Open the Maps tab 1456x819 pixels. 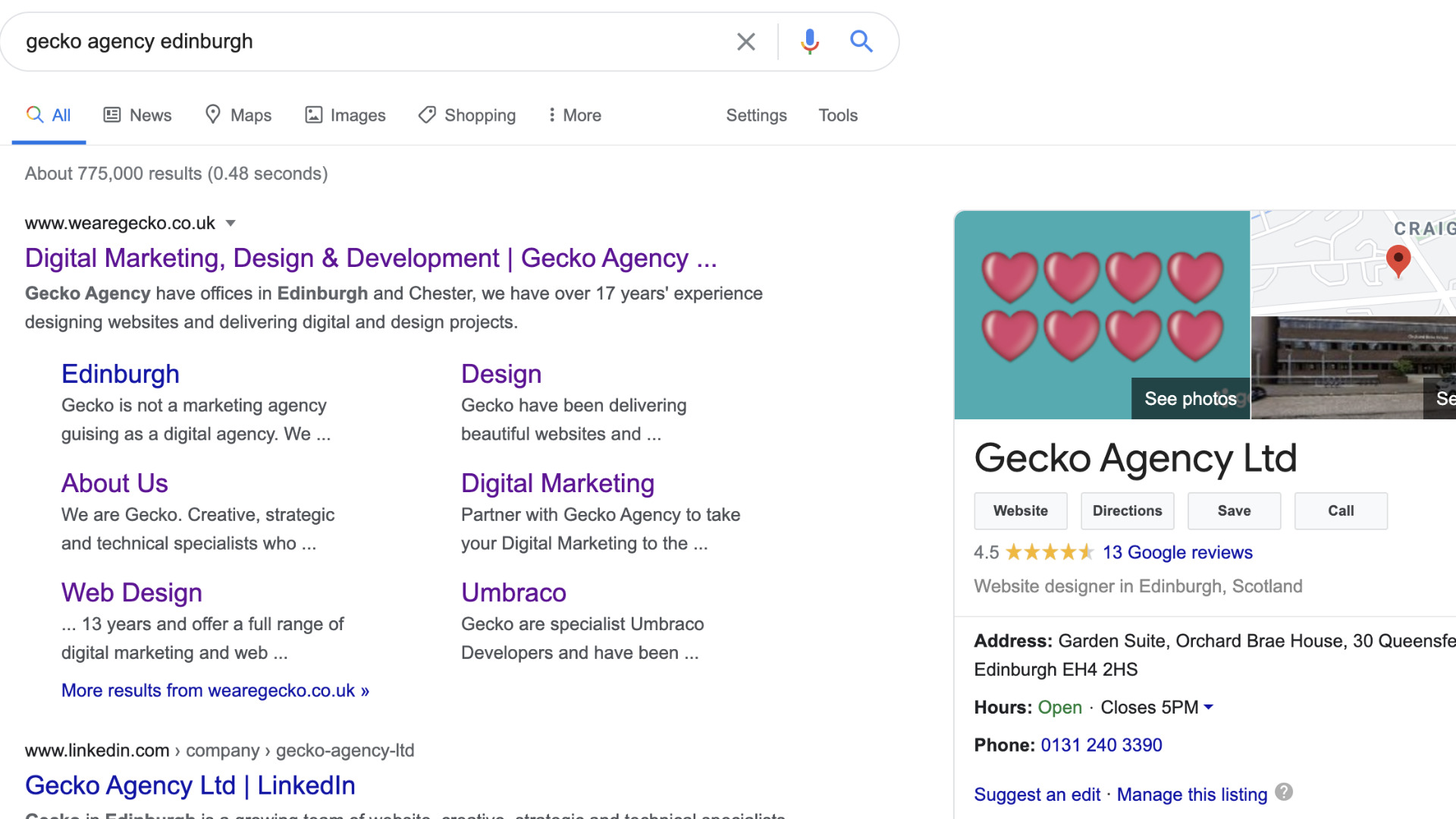(238, 115)
